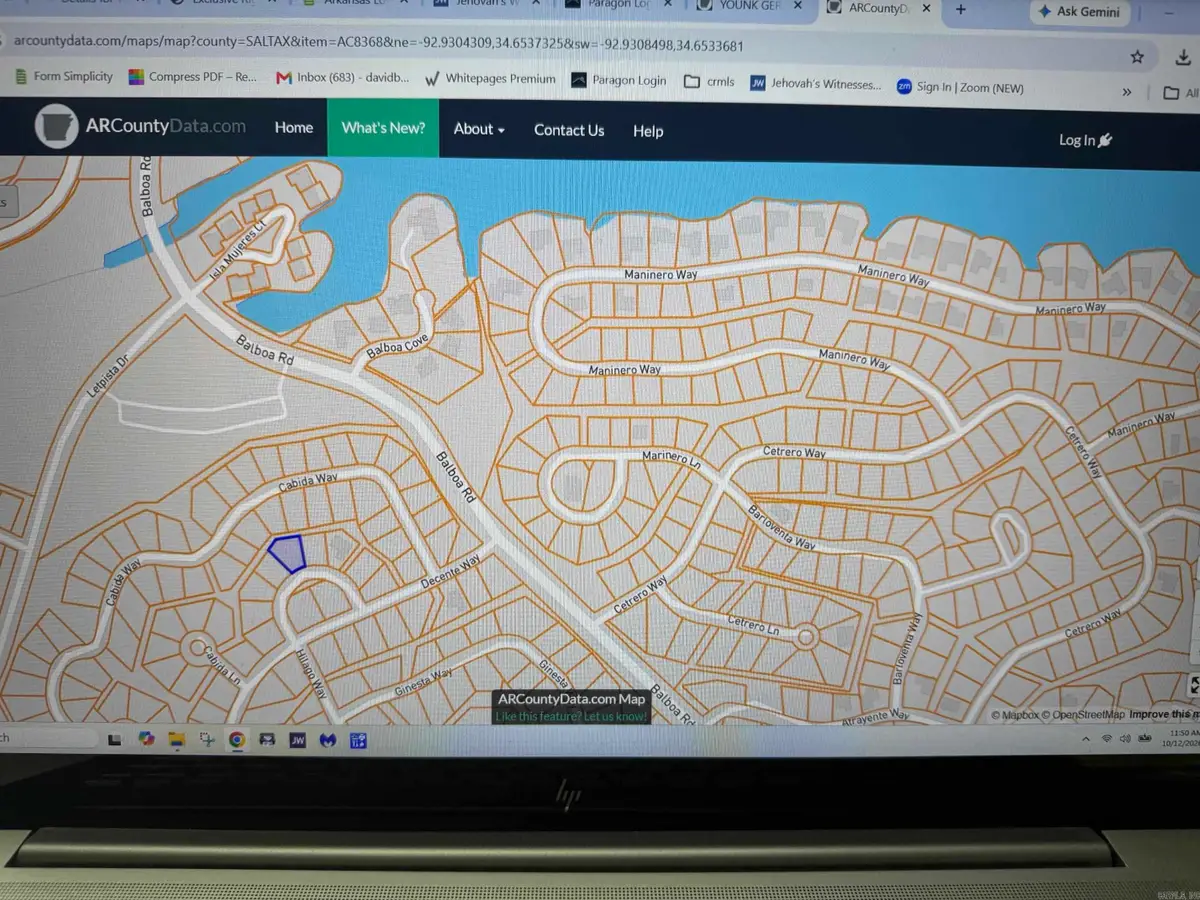Expand the About dropdown menu
The width and height of the screenshot is (1200, 900).
click(479, 129)
